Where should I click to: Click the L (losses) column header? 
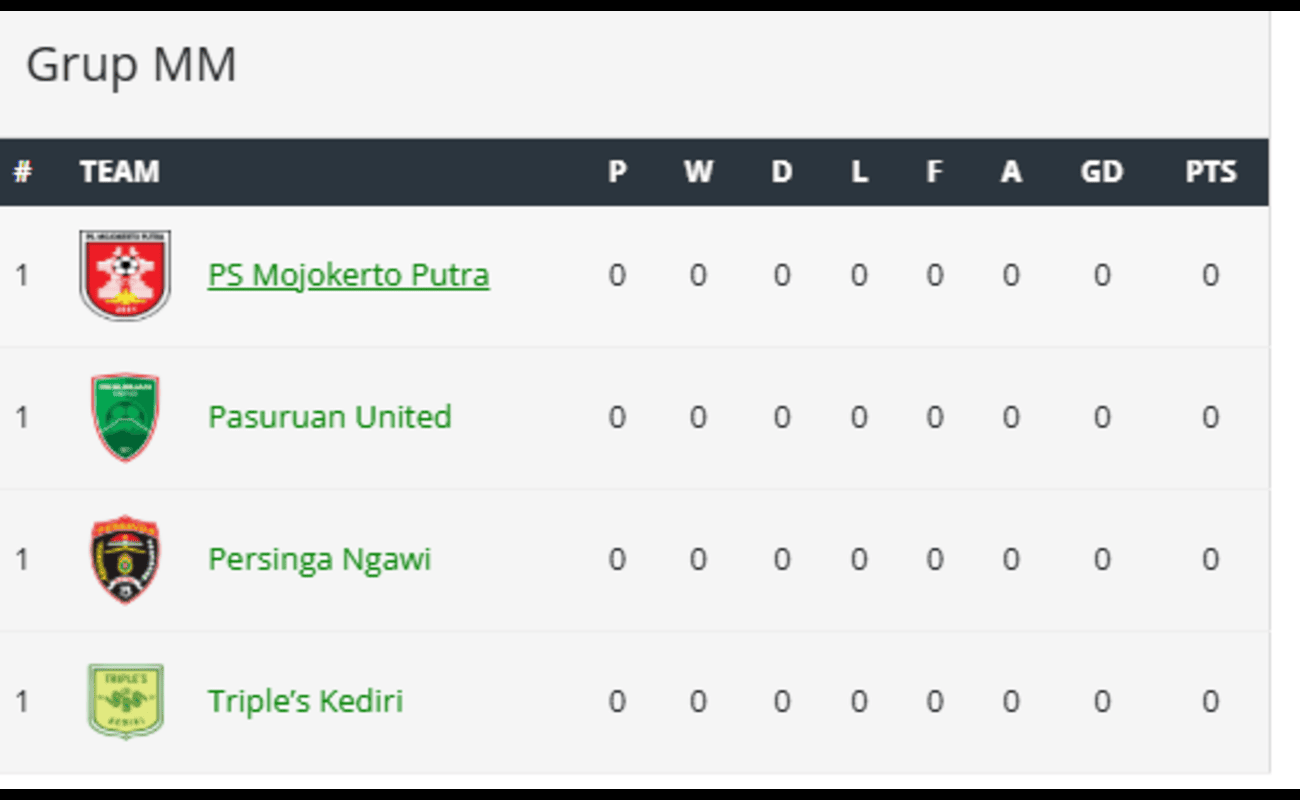click(x=858, y=172)
